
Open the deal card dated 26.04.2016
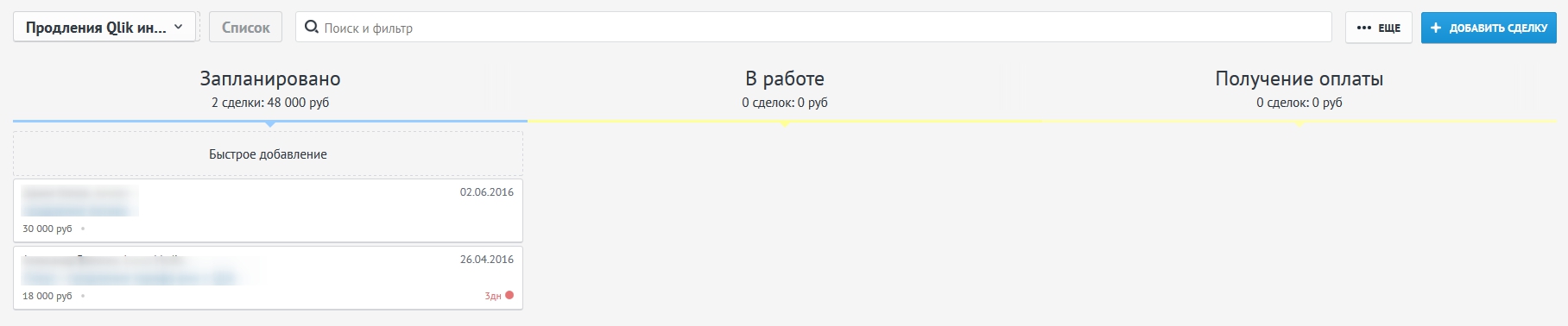[x=268, y=278]
